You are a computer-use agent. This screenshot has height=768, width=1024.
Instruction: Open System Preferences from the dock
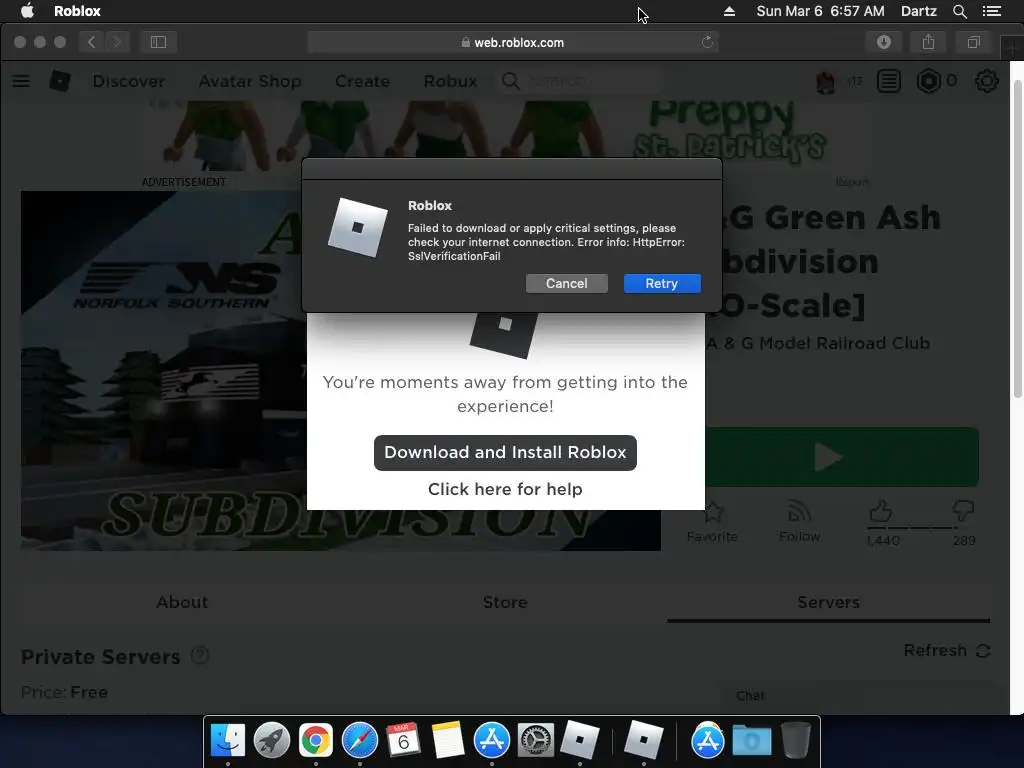536,740
